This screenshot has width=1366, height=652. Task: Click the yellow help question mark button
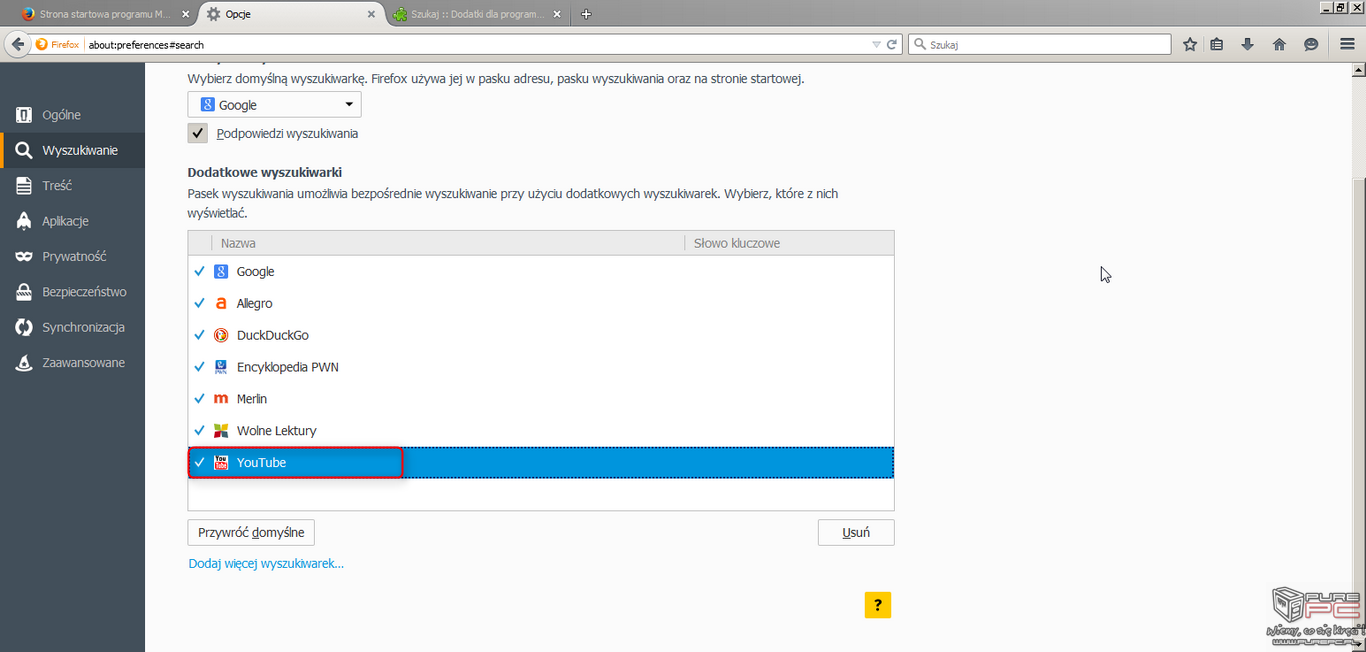click(x=878, y=605)
